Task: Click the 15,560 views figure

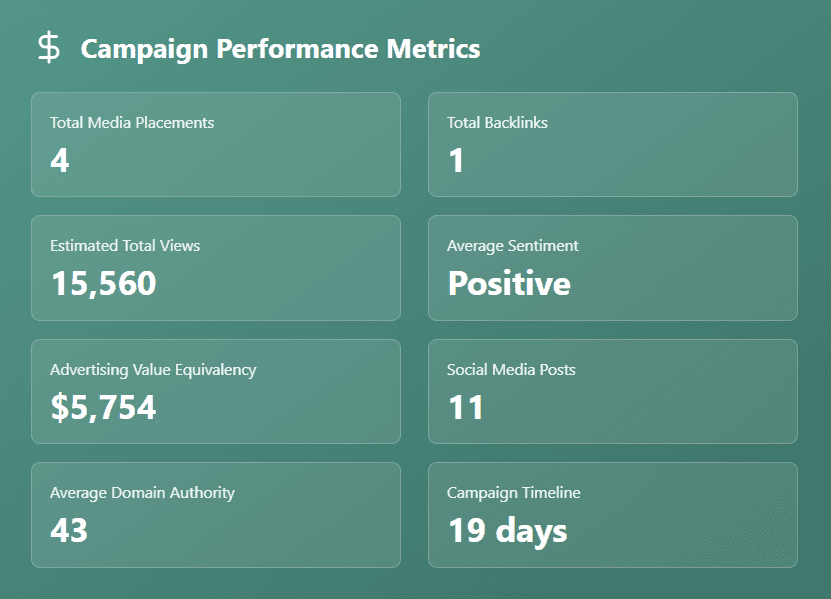Action: pos(103,284)
